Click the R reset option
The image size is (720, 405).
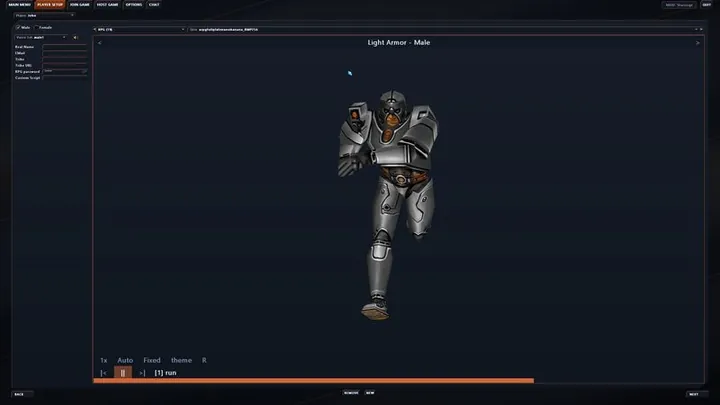click(204, 360)
